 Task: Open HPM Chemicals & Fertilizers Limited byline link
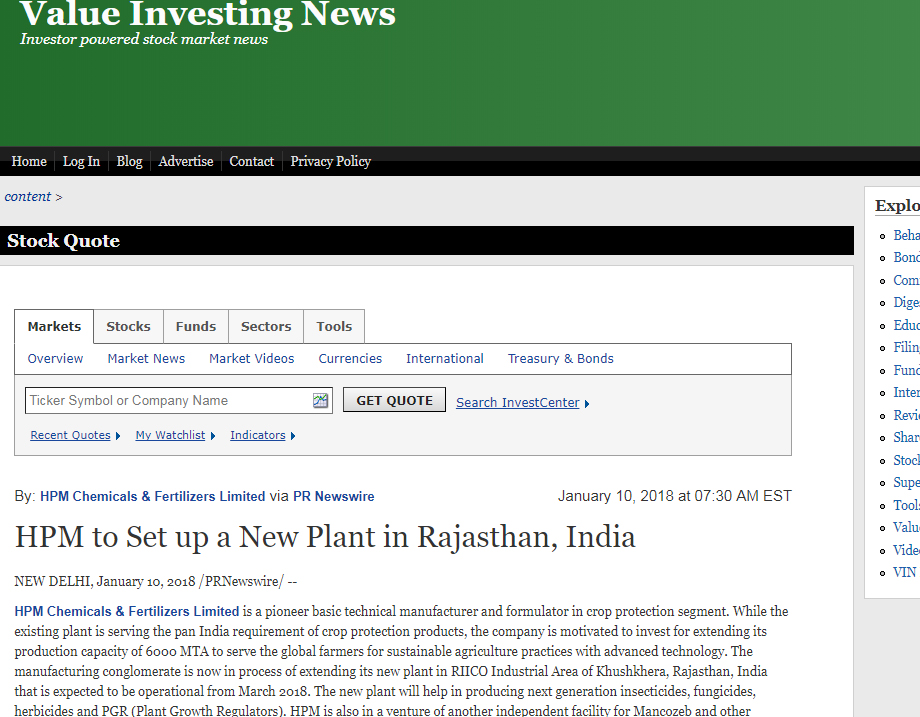tap(153, 496)
